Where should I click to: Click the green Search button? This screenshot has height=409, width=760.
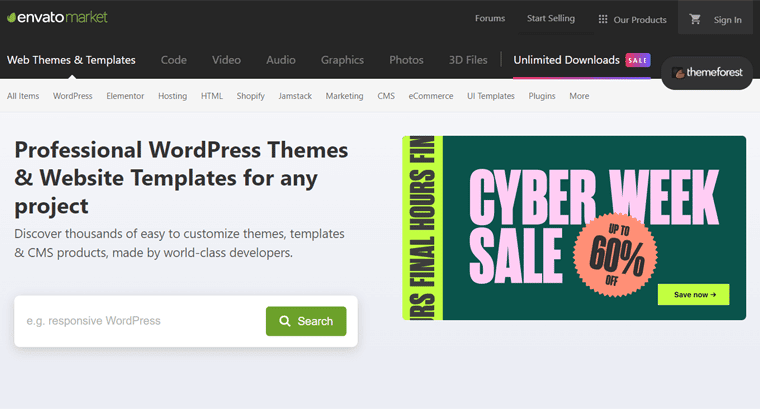[306, 321]
